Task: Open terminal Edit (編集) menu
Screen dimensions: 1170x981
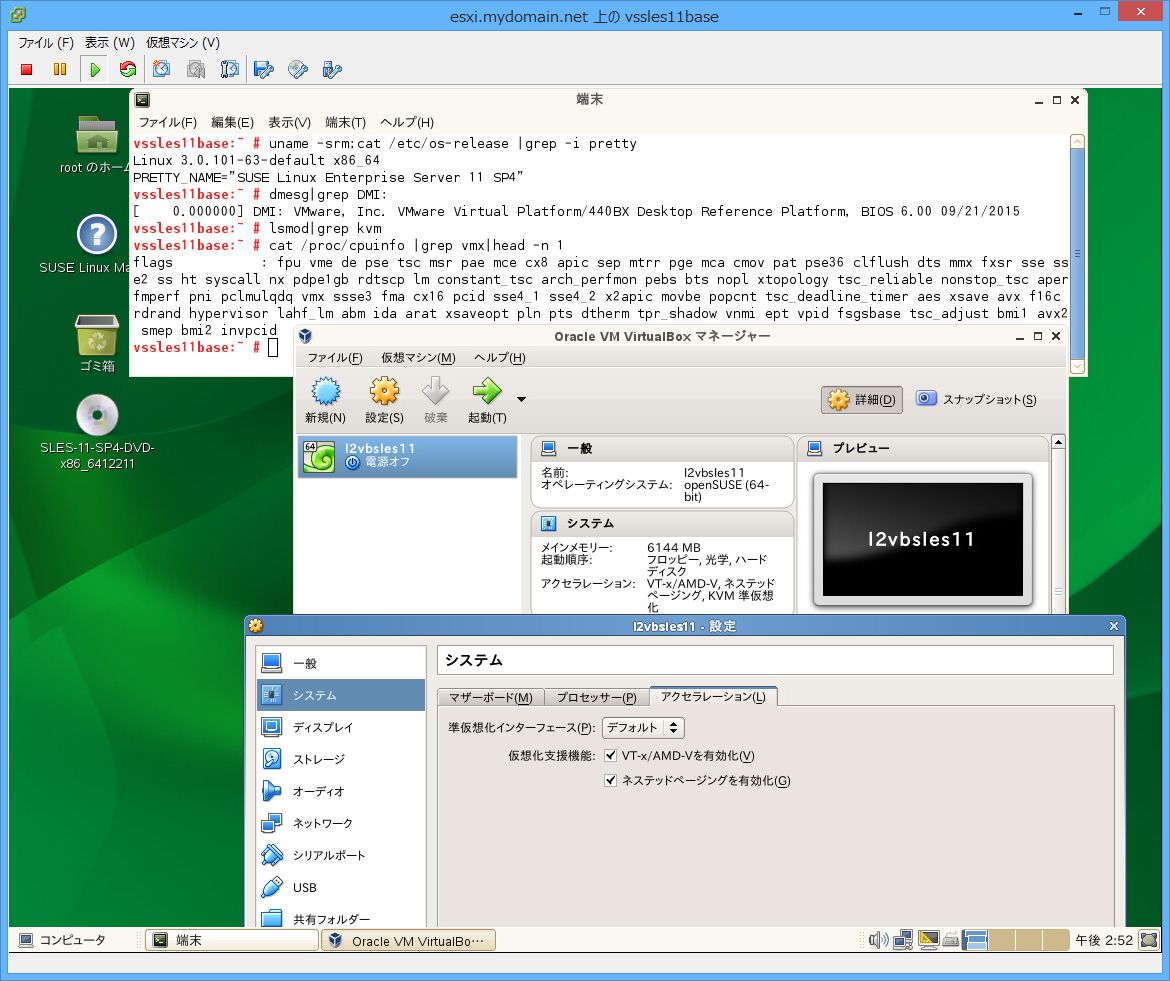Action: click(x=232, y=122)
